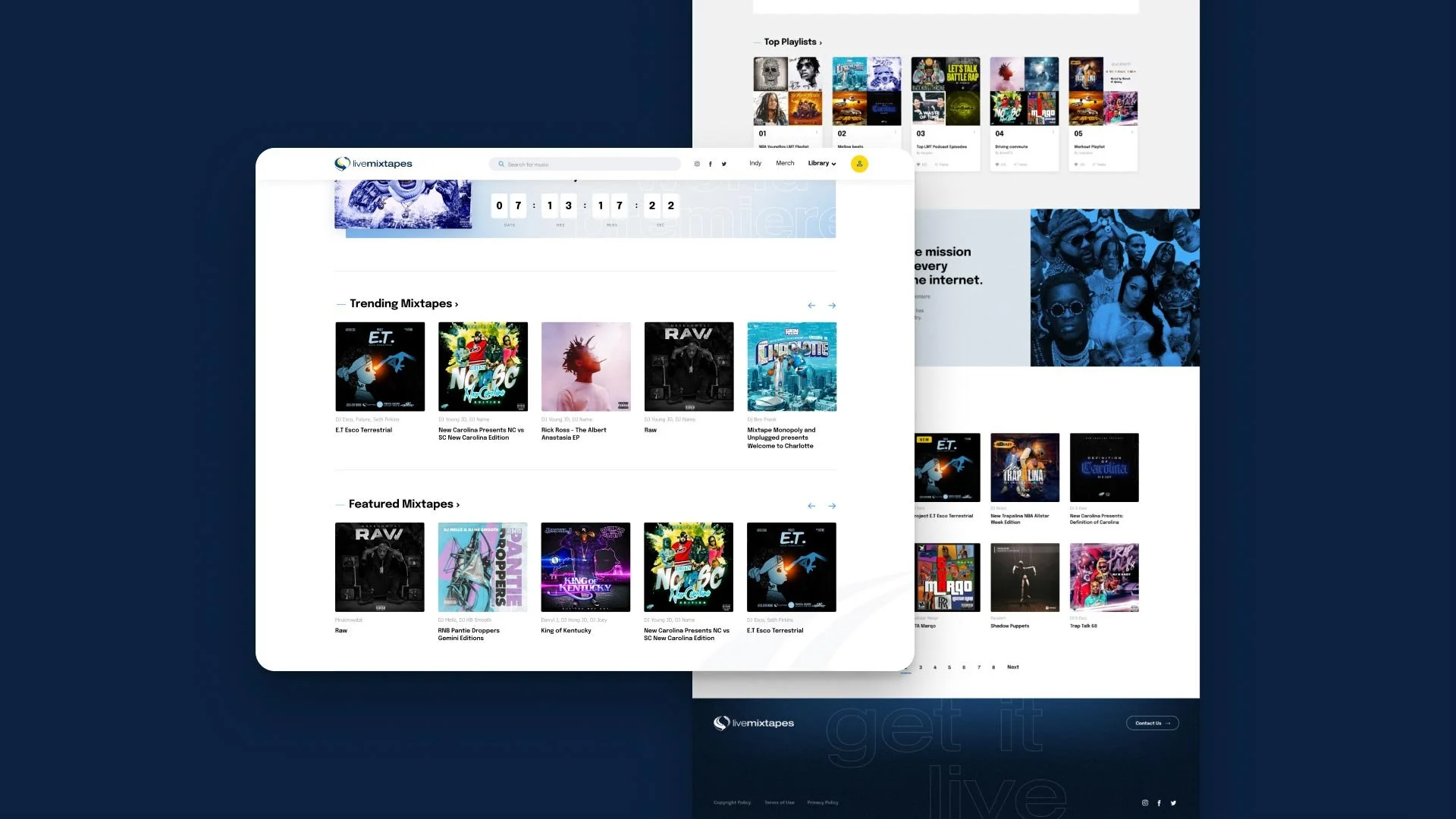This screenshot has height=819, width=1456.
Task: Open the Trending Mixtapes section link
Action: pyautogui.click(x=403, y=303)
